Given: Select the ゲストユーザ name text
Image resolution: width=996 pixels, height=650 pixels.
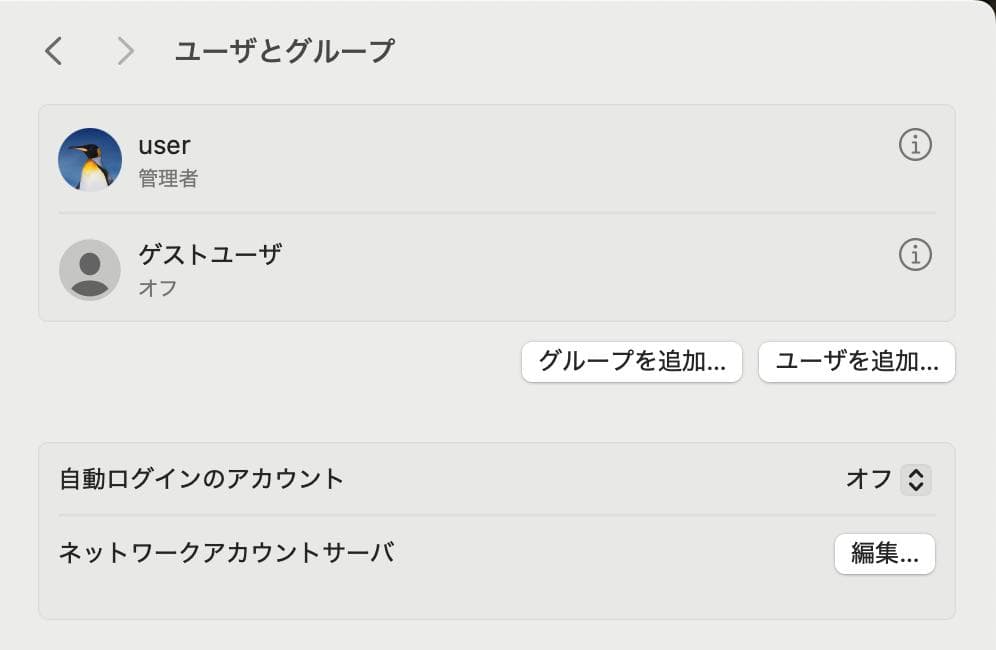Looking at the screenshot, I should 210,254.
